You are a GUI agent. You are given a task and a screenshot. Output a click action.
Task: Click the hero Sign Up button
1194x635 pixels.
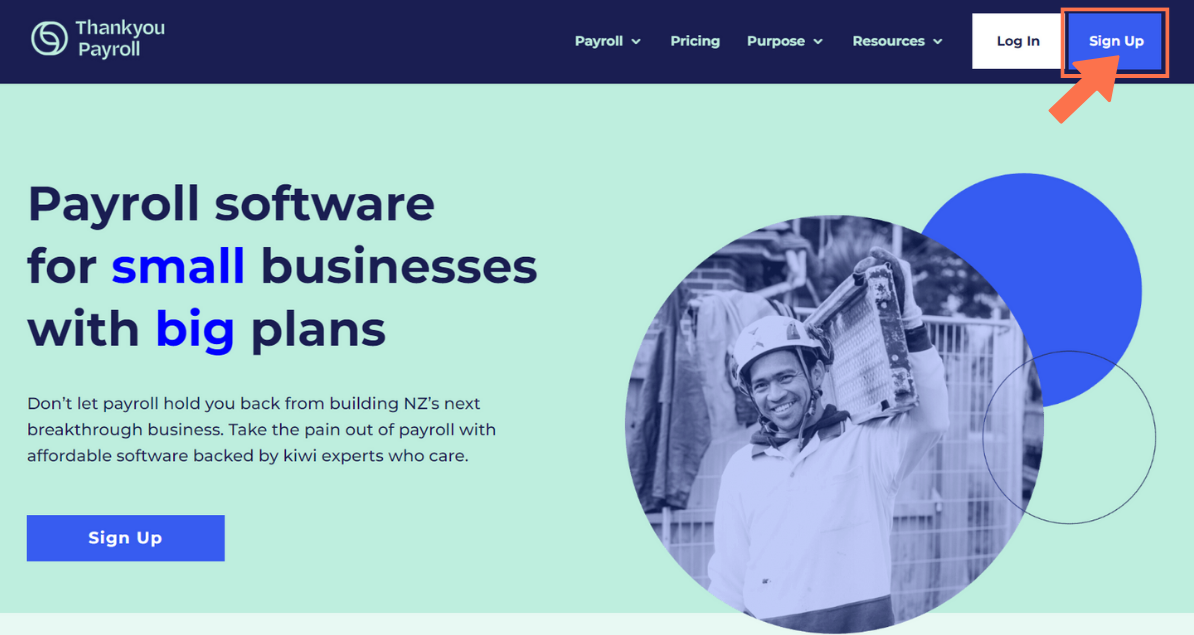click(125, 538)
